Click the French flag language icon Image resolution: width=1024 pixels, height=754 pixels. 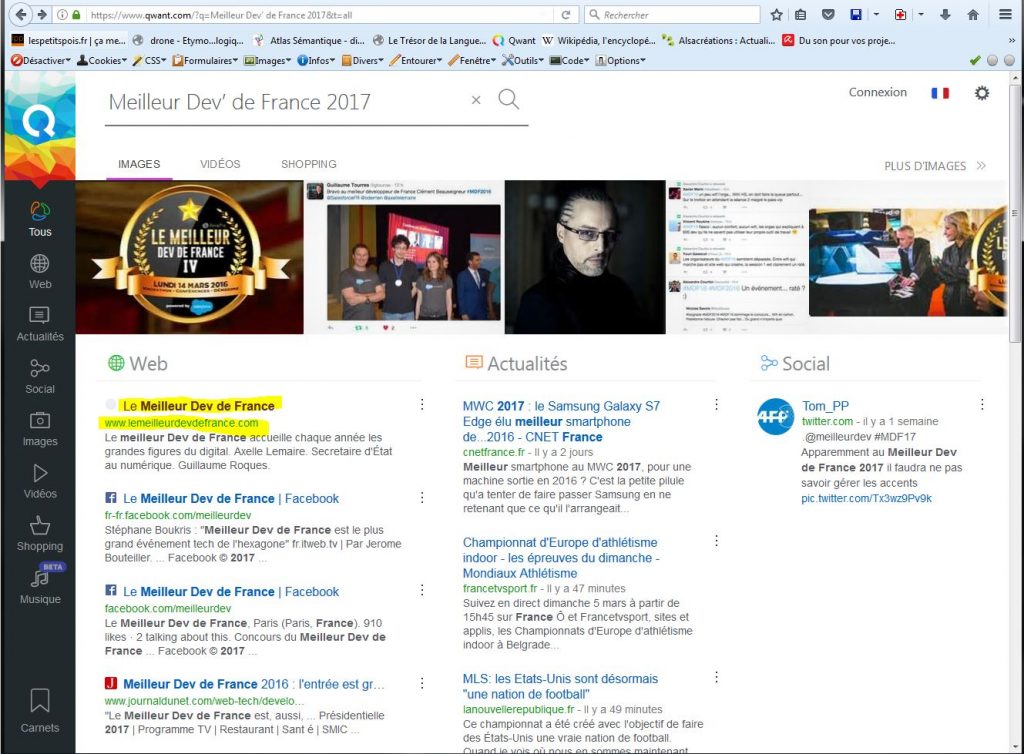coord(940,93)
